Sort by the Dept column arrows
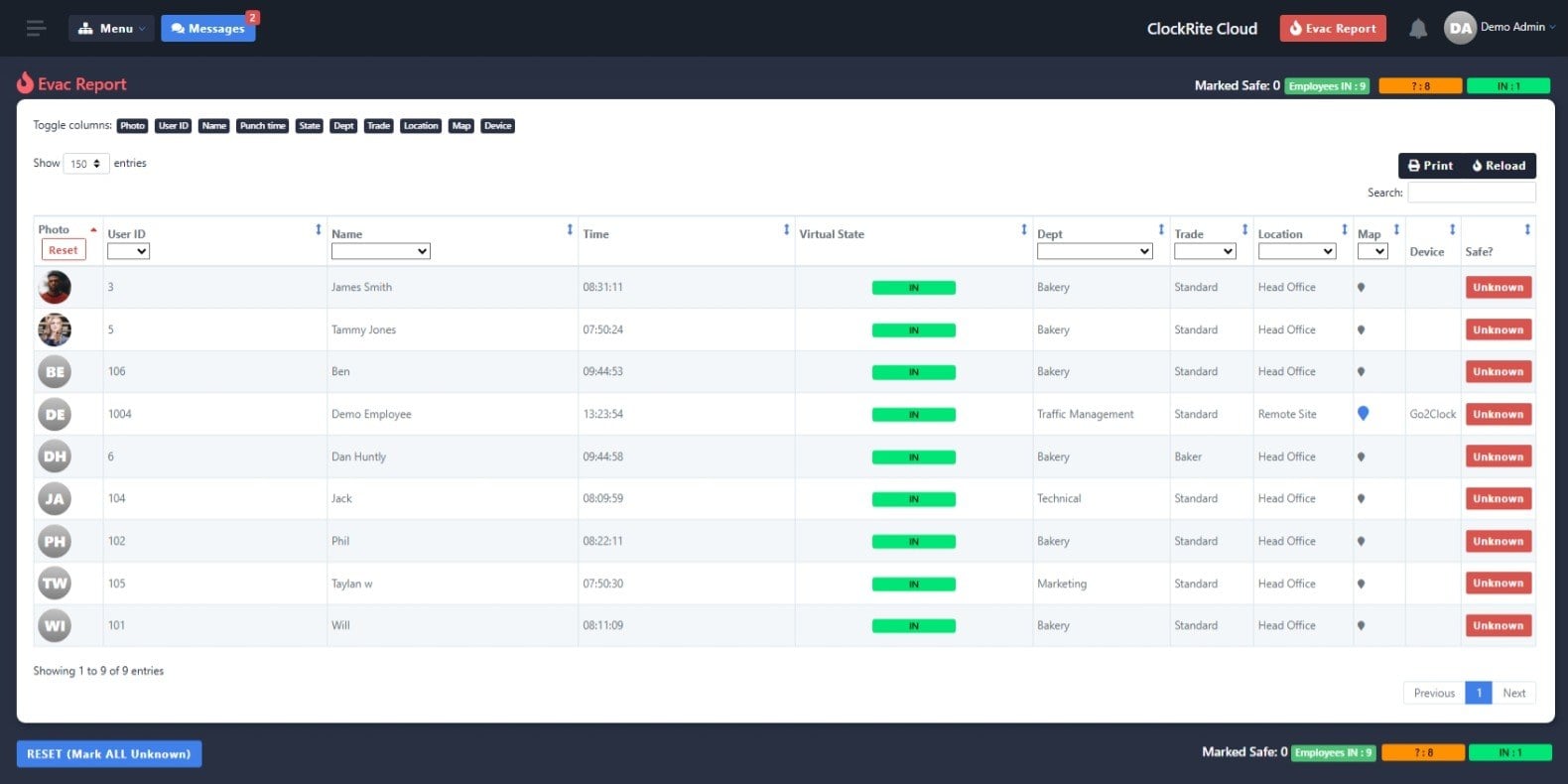The height and width of the screenshot is (784, 1568). (1161, 230)
